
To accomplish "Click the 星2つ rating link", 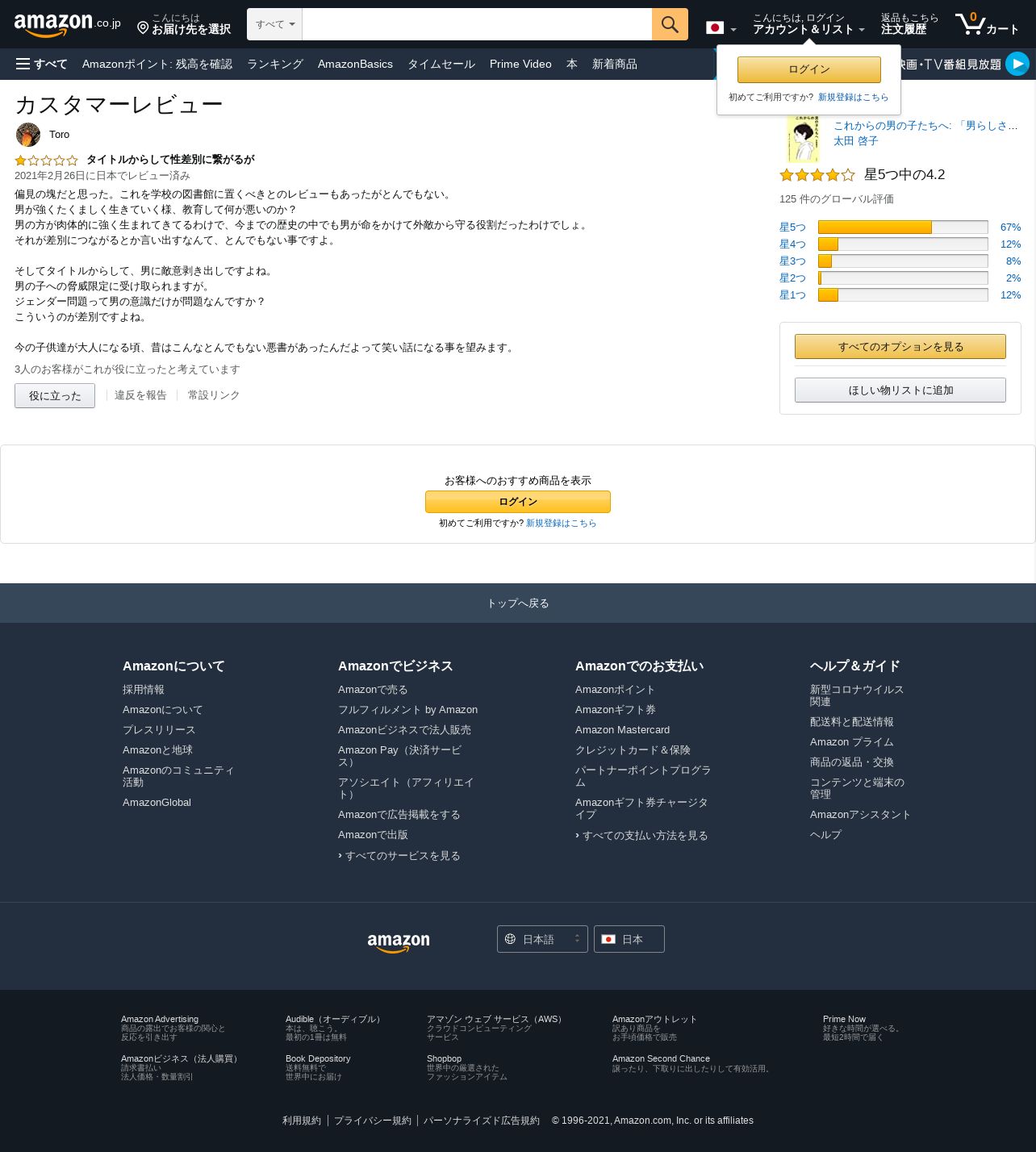I will [x=792, y=278].
